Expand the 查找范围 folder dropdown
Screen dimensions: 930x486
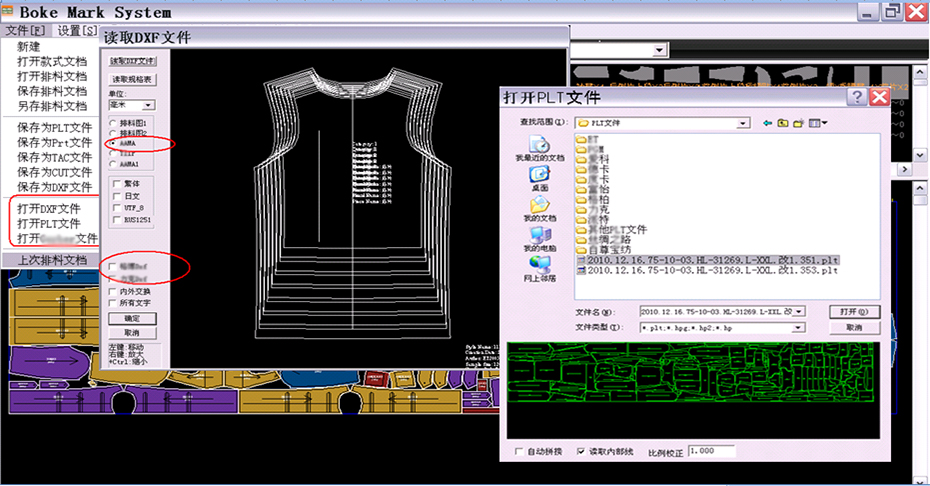tap(743, 123)
